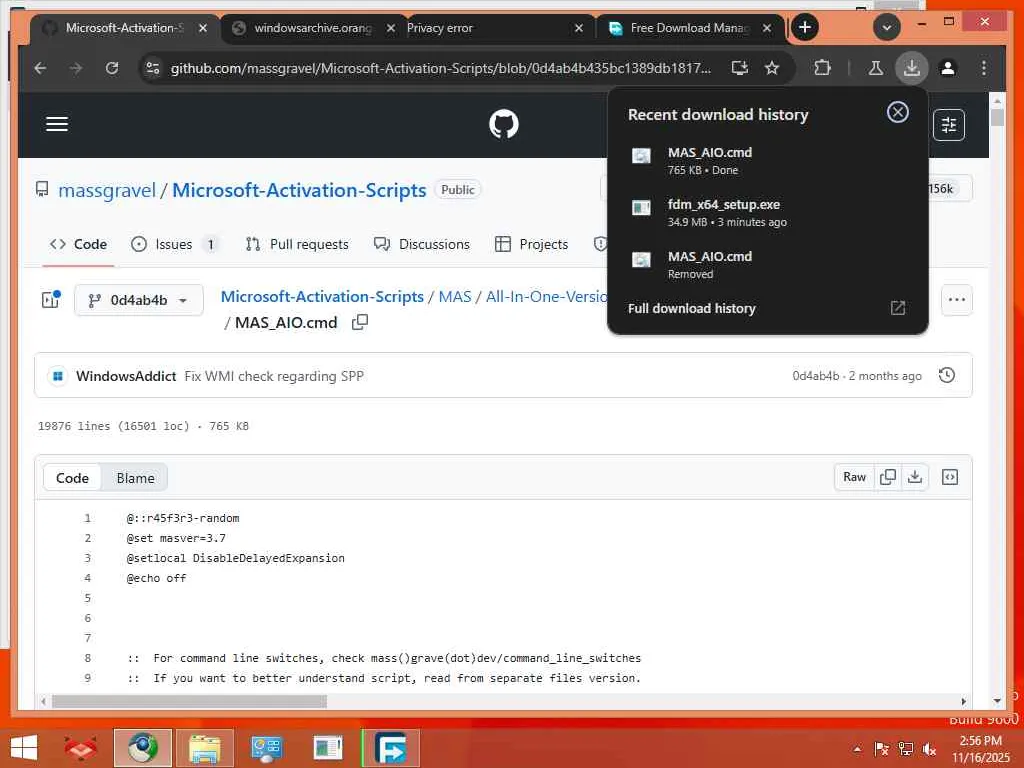Viewport: 1024px width, 768px height.
Task: Open the GitHub hamburger navigation menu
Action: 57,124
